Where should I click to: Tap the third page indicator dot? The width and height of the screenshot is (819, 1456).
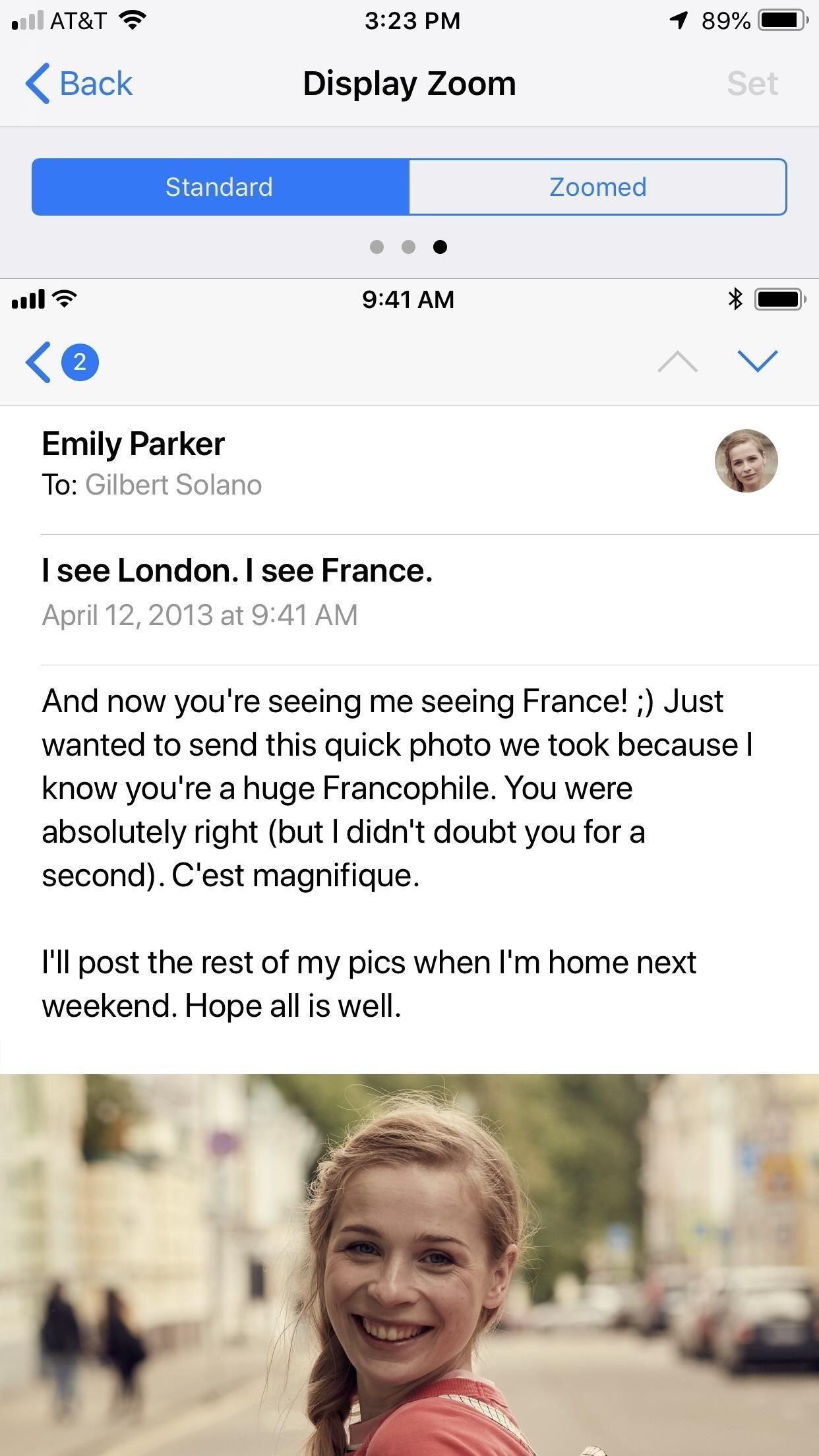(x=440, y=247)
